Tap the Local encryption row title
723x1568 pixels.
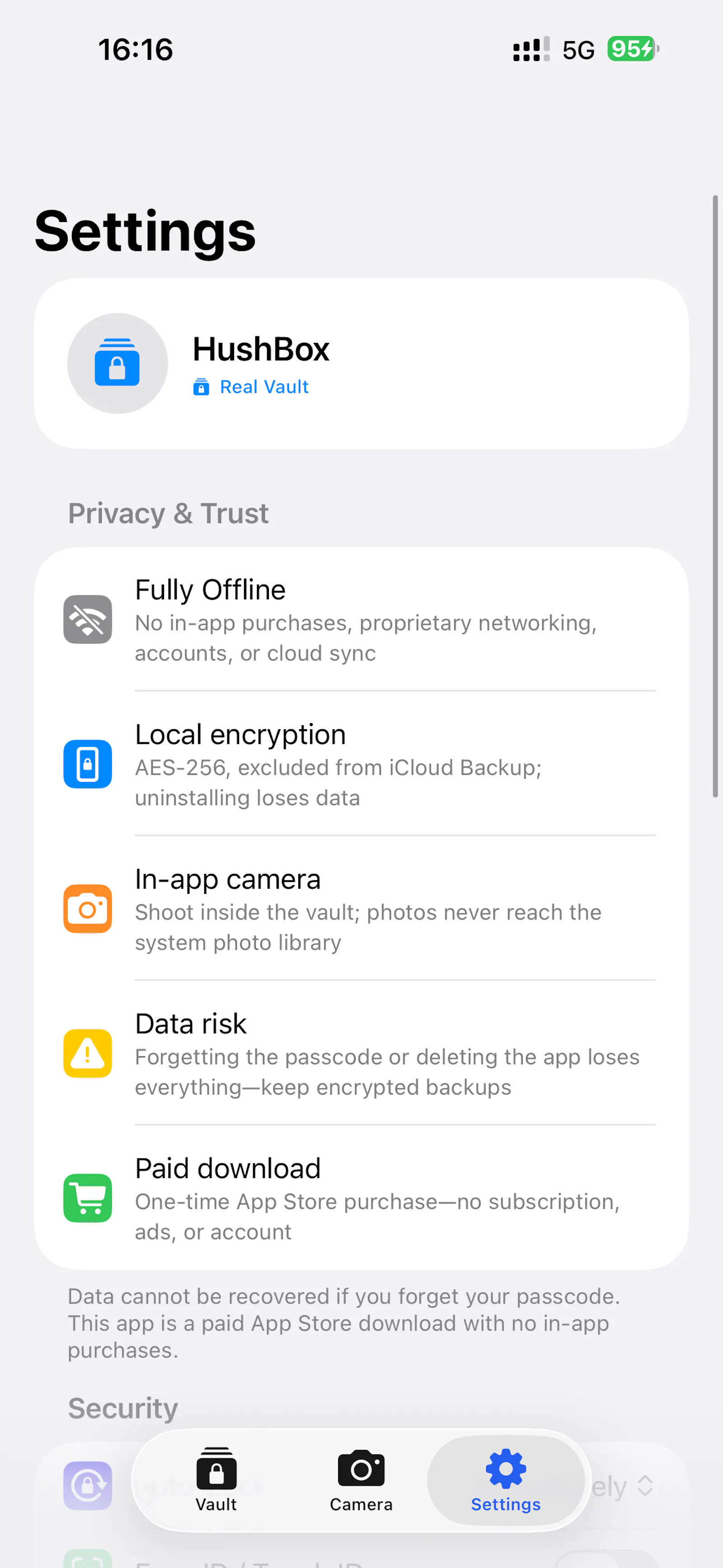click(x=240, y=734)
